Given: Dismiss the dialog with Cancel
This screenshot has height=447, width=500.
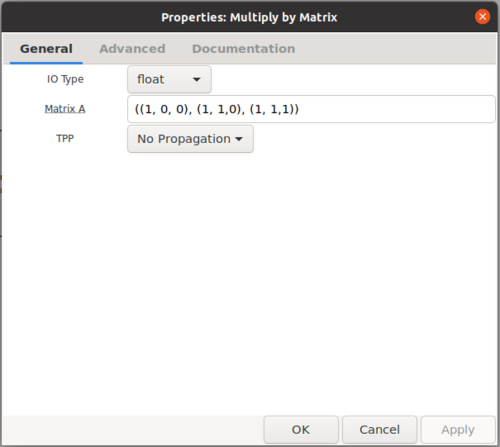Looking at the screenshot, I should click(x=379, y=430).
